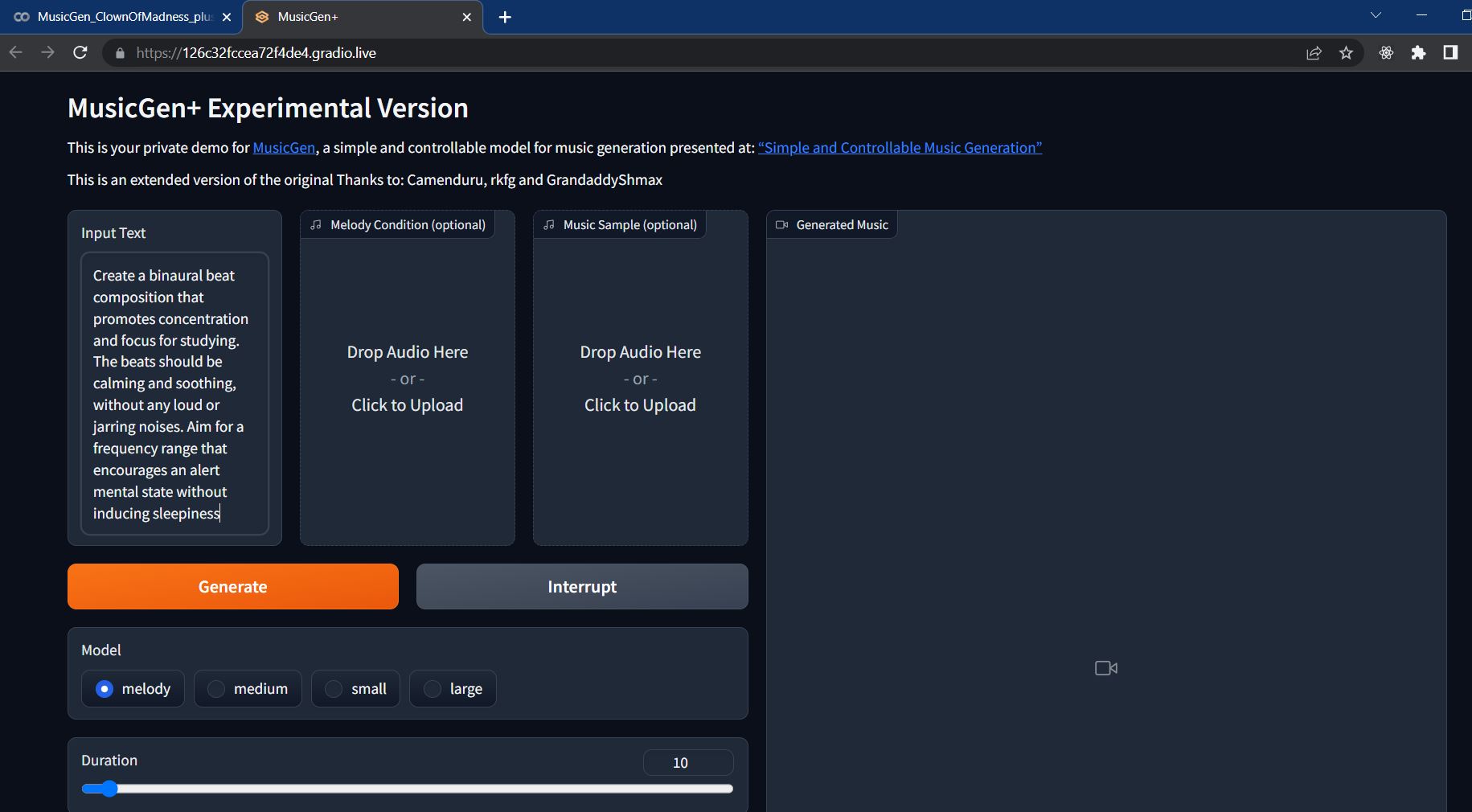The image size is (1472, 812).
Task: Share this page via address bar icon
Action: pyautogui.click(x=1314, y=53)
